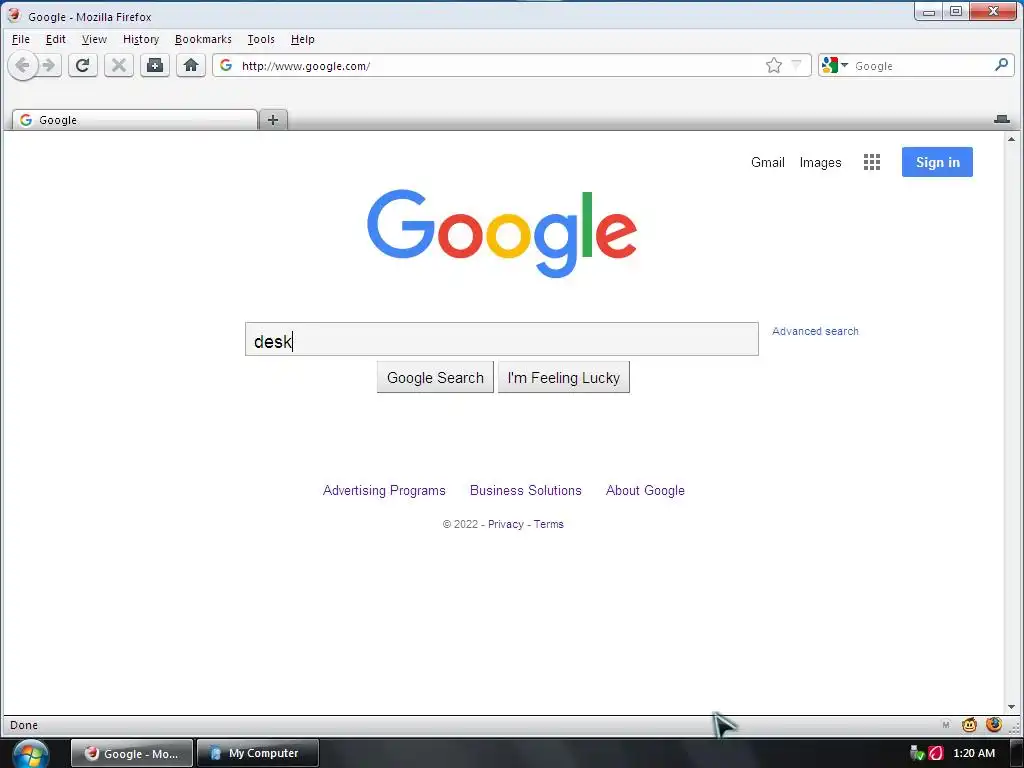This screenshot has height=768, width=1024.
Task: Open the address bar history dropdown arrow
Action: pos(796,65)
